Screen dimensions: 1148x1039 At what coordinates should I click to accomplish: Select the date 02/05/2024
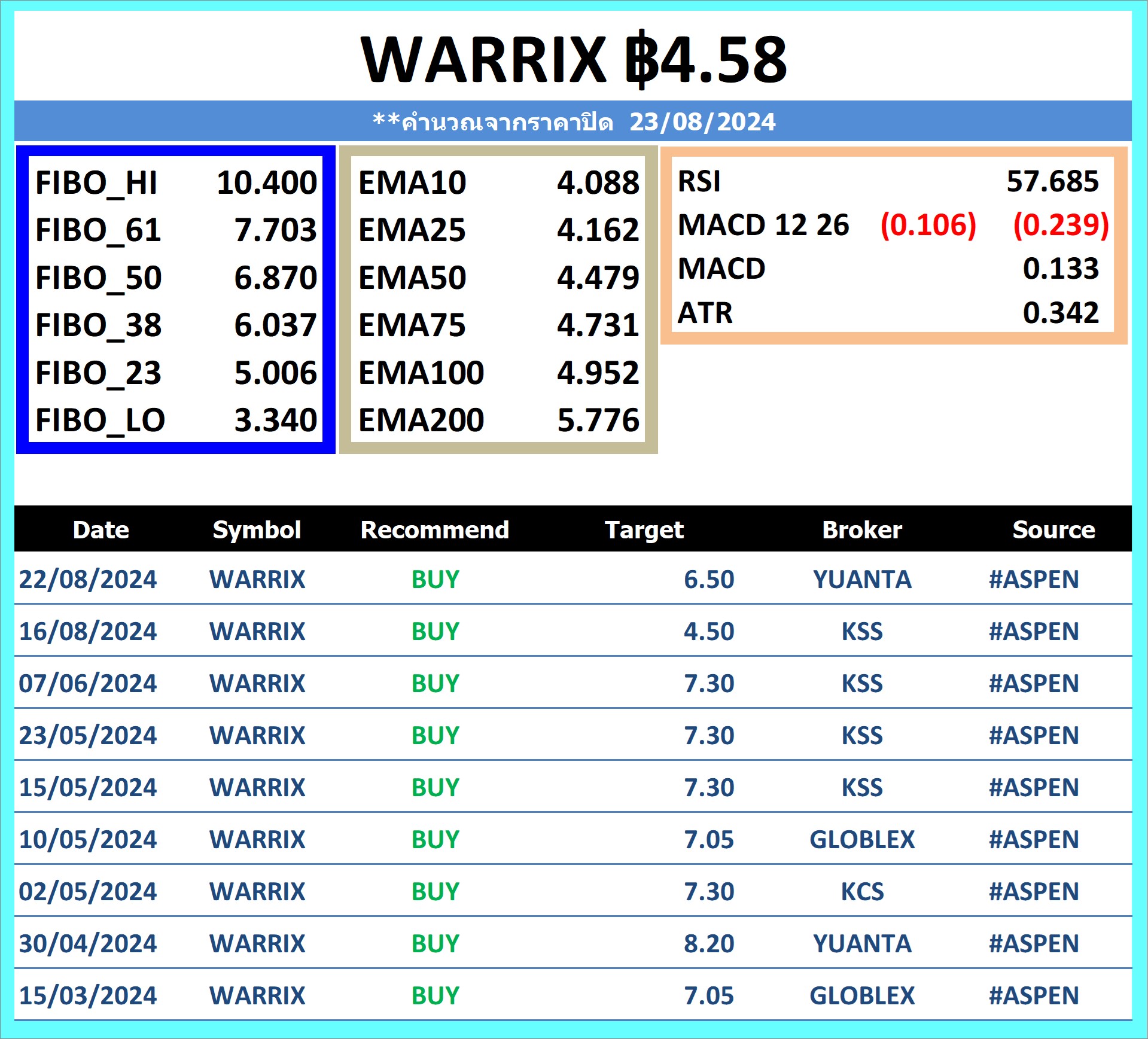click(88, 892)
